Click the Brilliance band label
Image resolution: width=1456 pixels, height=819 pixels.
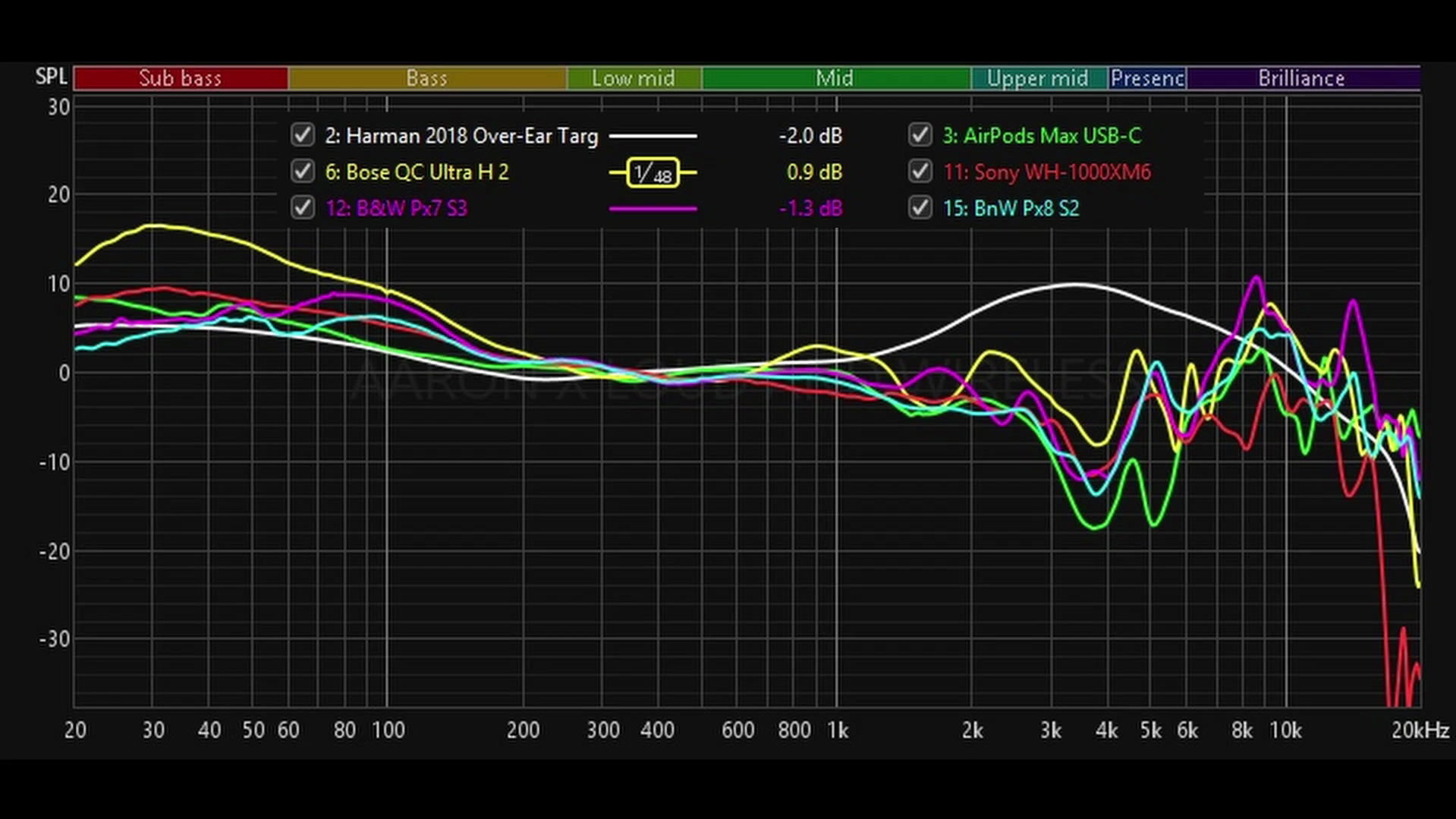(1302, 78)
